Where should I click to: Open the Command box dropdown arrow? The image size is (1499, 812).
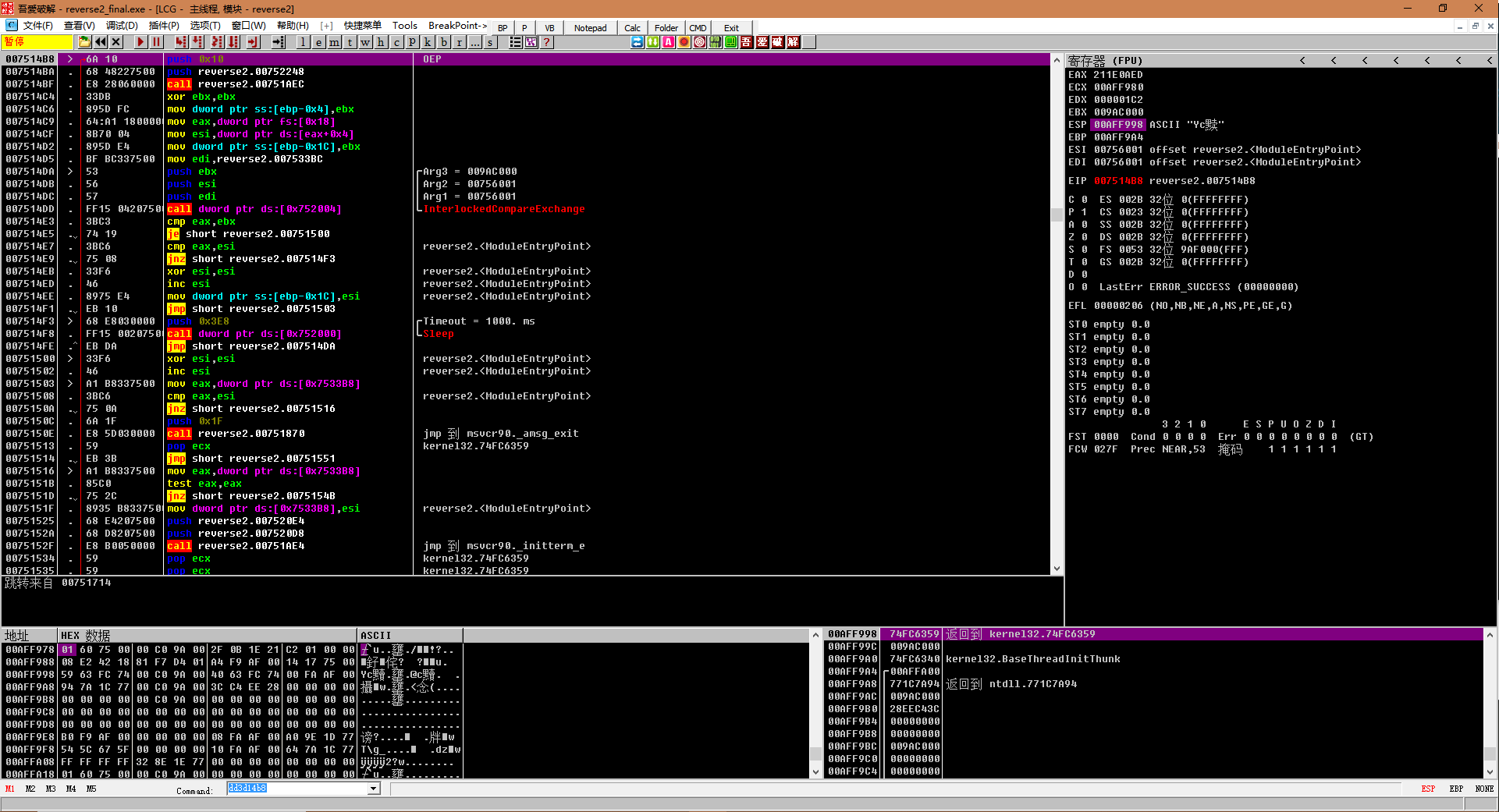373,789
